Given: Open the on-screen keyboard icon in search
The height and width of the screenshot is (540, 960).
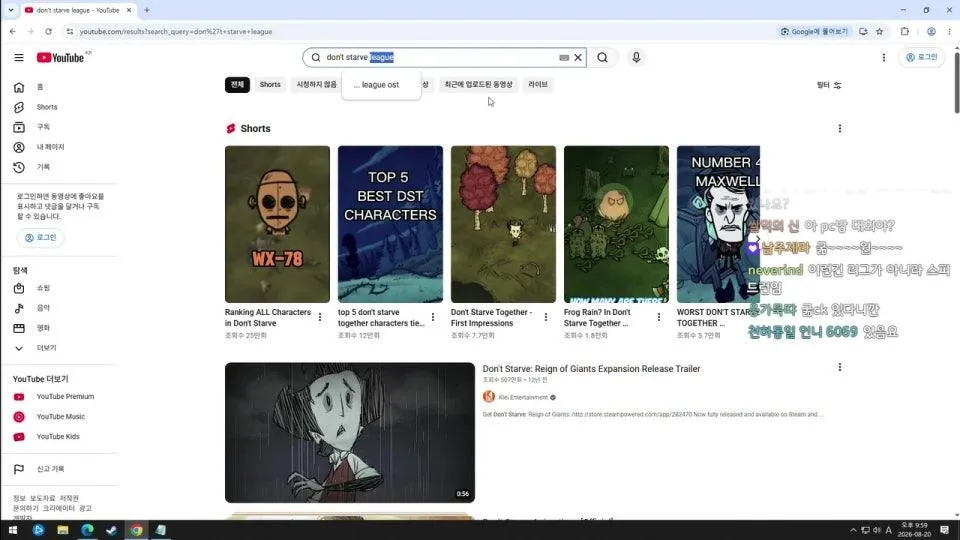Looking at the screenshot, I should tap(564, 58).
